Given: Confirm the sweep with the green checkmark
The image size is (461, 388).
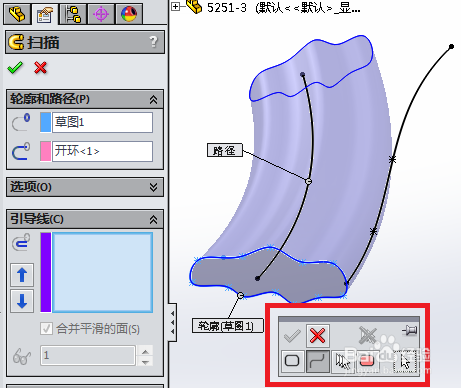Looking at the screenshot, I should 15,68.
